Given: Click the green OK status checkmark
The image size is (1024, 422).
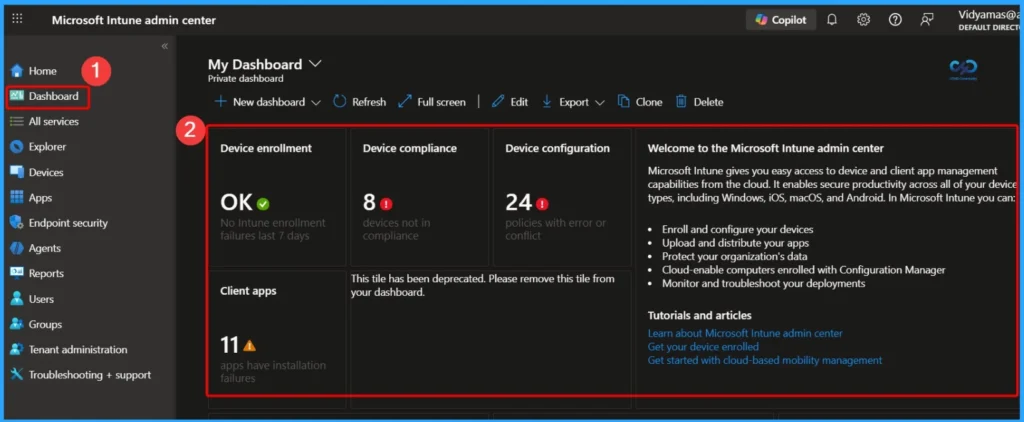Looking at the screenshot, I should tap(263, 204).
